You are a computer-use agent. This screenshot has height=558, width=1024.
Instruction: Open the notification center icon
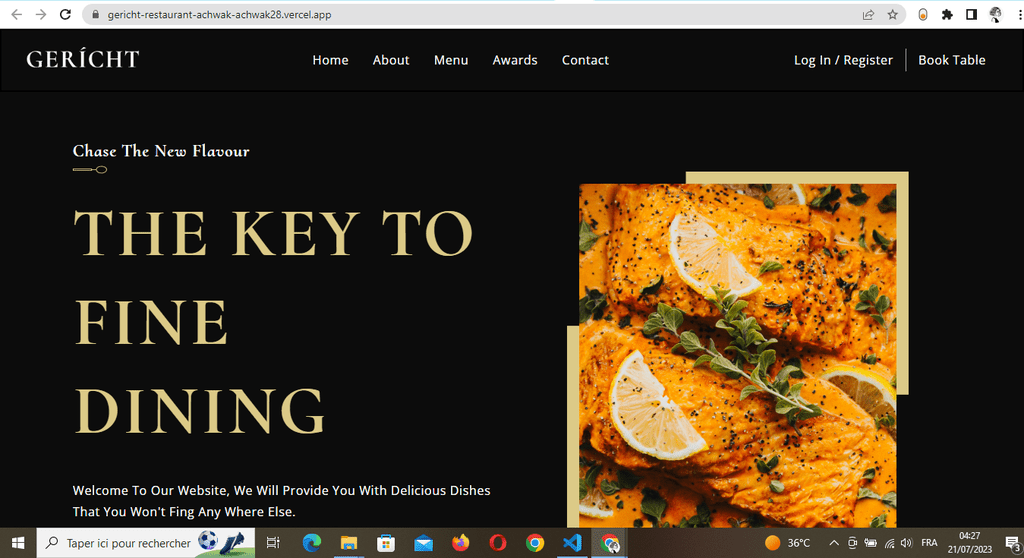(1012, 543)
